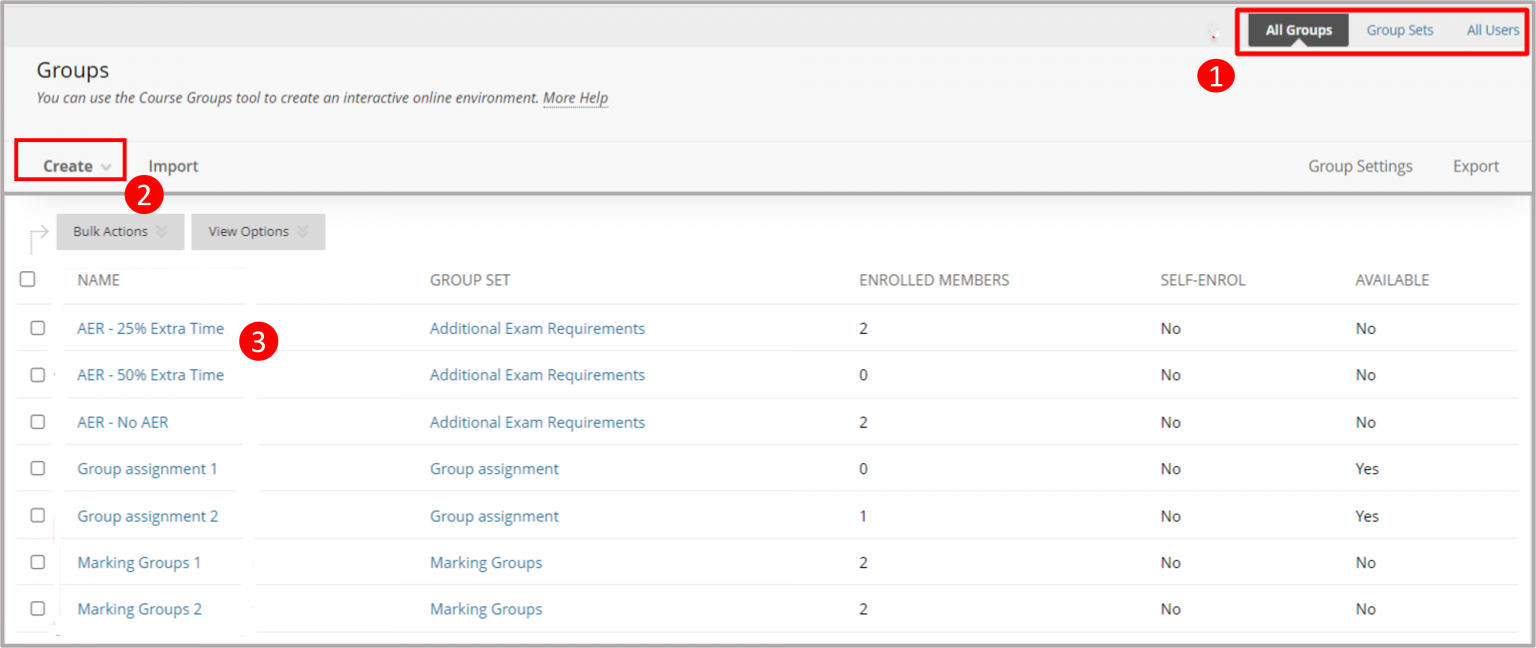The height and width of the screenshot is (648, 1536).
Task: Open Group Settings
Action: pos(1360,165)
